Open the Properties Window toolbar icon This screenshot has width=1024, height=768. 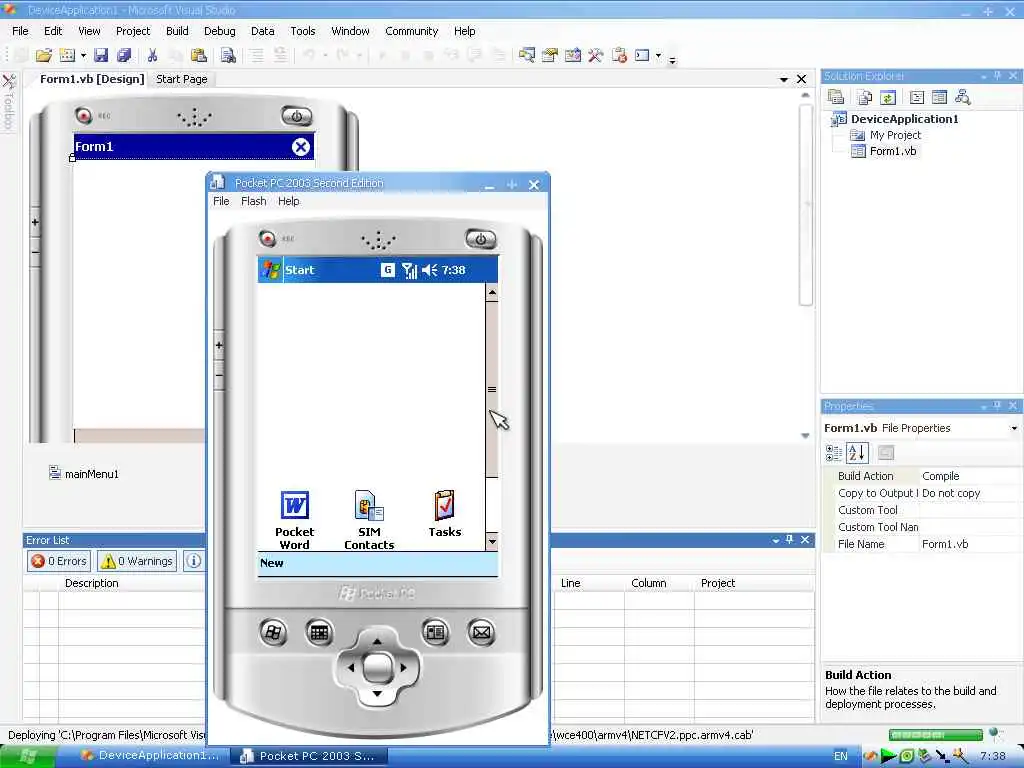pos(550,56)
